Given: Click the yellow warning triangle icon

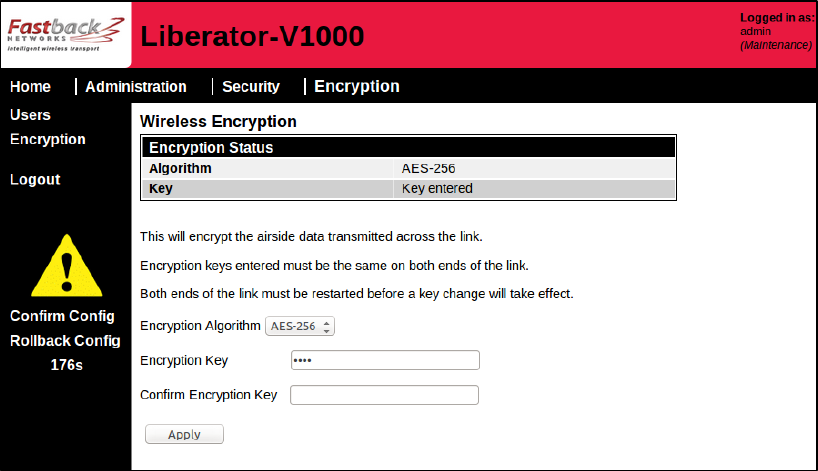Looking at the screenshot, I should [x=65, y=270].
